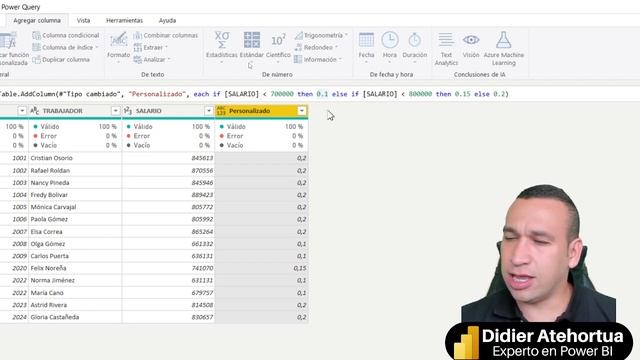
Task: Select cell Paola Gómez
Action: click(75, 220)
